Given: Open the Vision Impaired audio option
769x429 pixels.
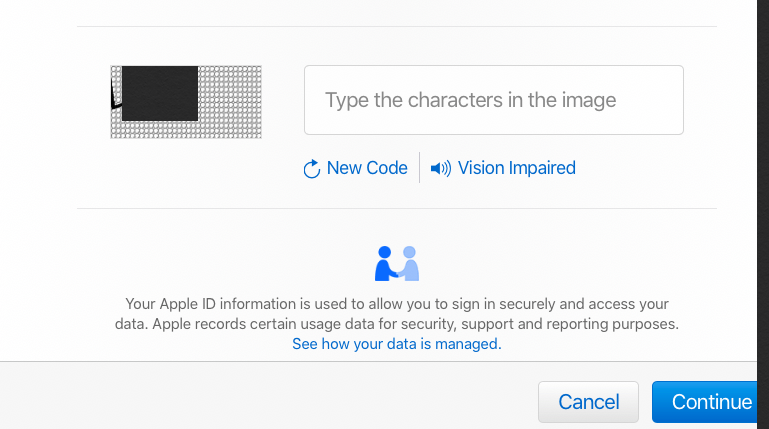Looking at the screenshot, I should pos(503,168).
